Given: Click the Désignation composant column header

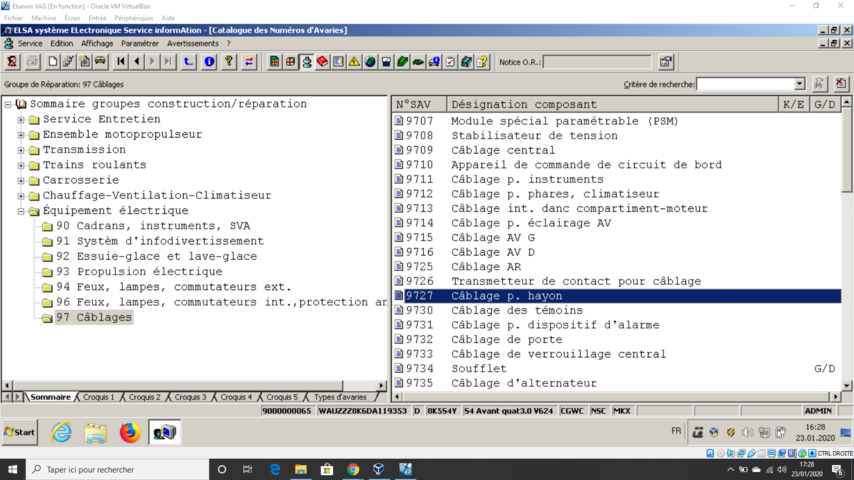Looking at the screenshot, I should tap(613, 105).
